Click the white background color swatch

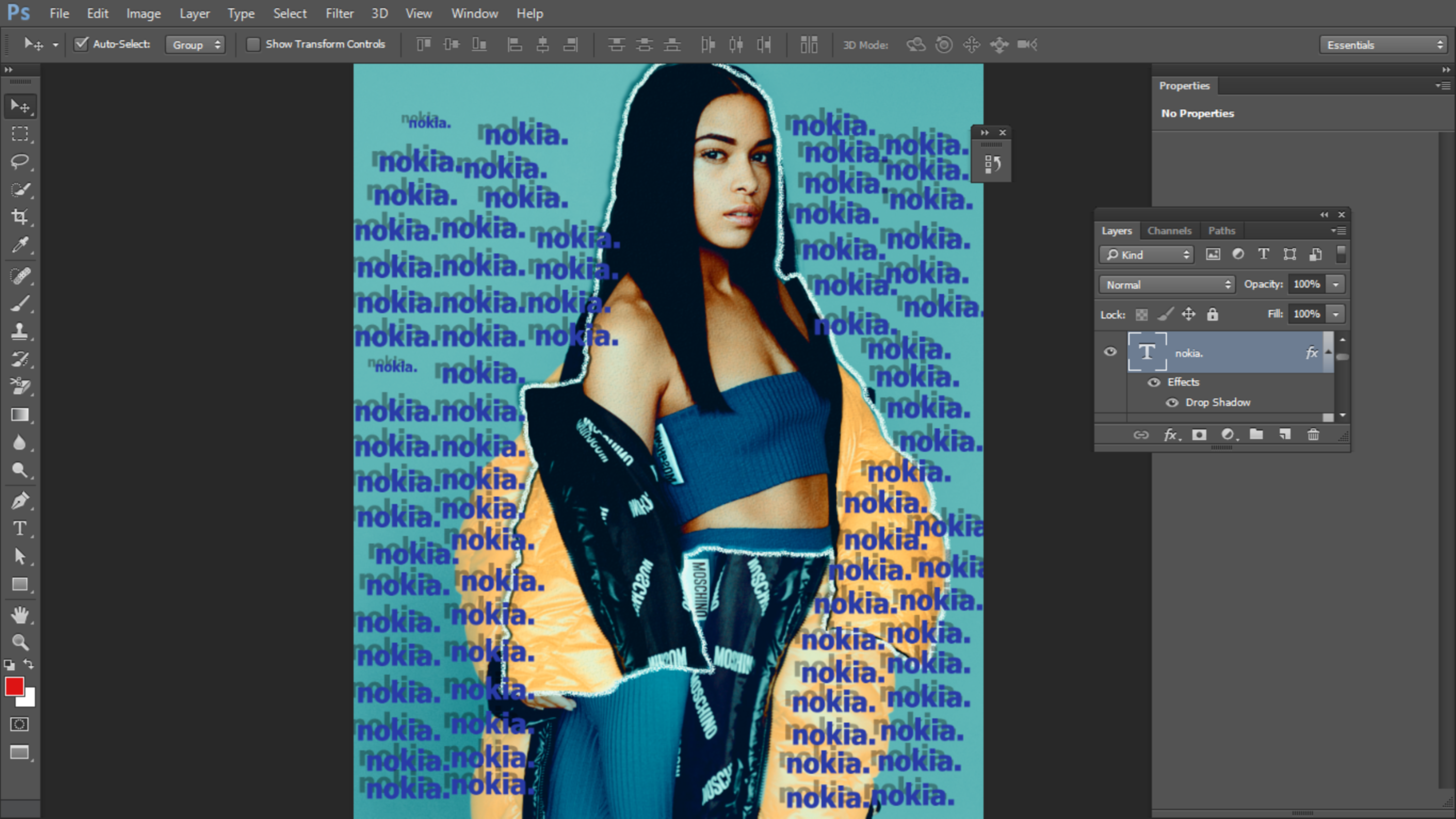click(x=28, y=701)
